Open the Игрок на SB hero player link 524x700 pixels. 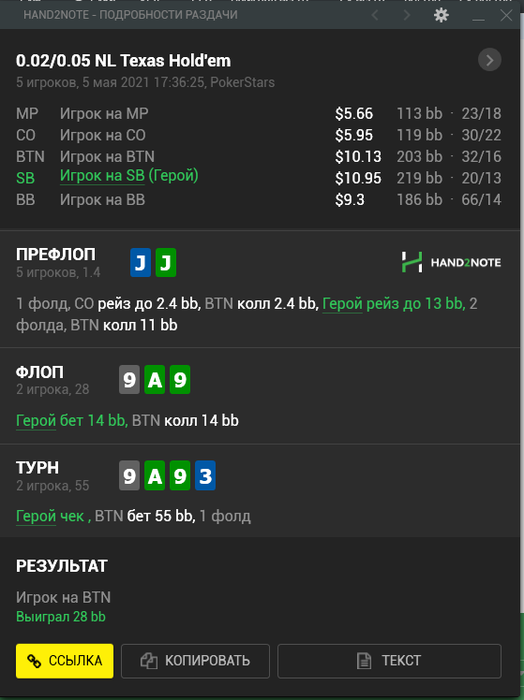coord(102,176)
